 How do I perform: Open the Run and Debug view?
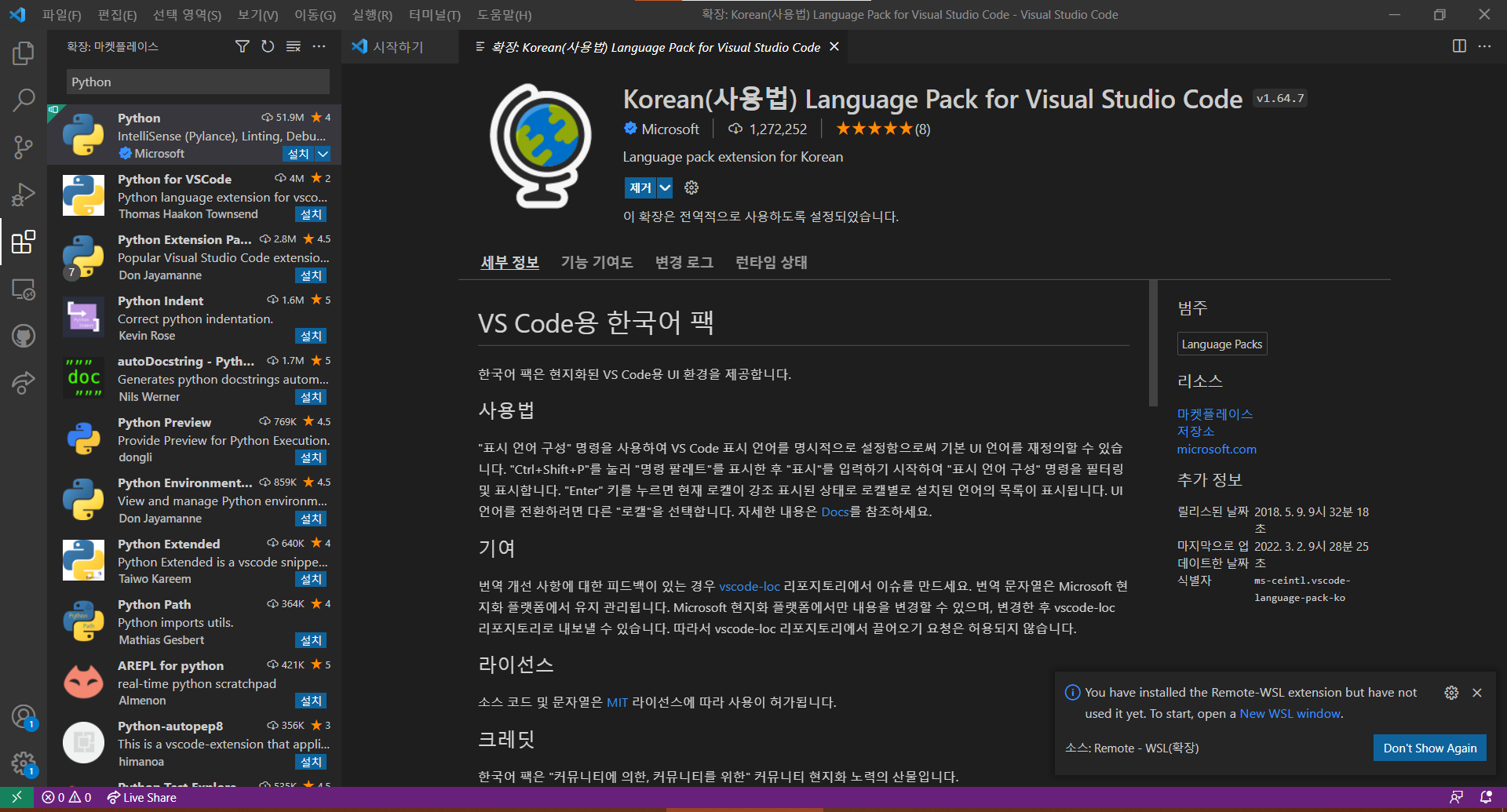[24, 194]
